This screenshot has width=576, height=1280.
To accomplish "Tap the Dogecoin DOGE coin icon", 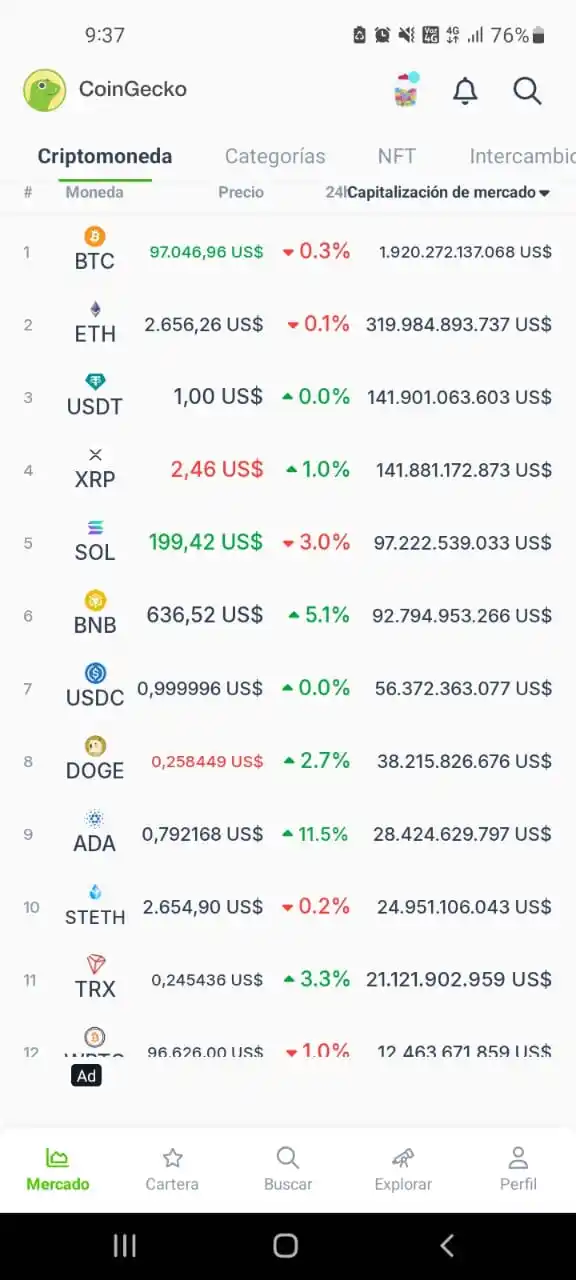I will click(x=95, y=746).
